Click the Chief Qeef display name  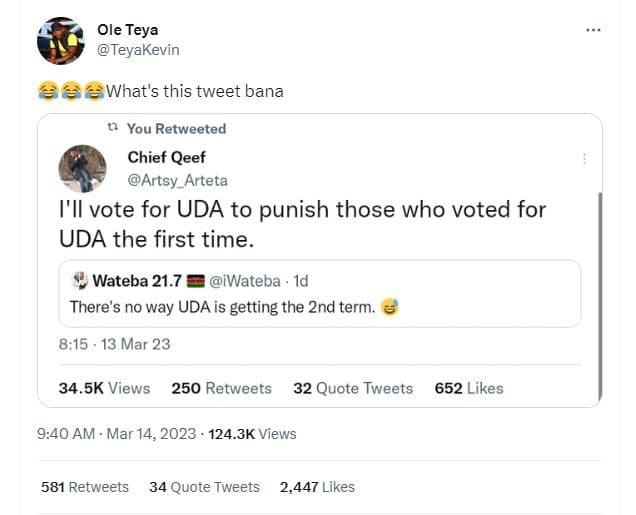(165, 157)
